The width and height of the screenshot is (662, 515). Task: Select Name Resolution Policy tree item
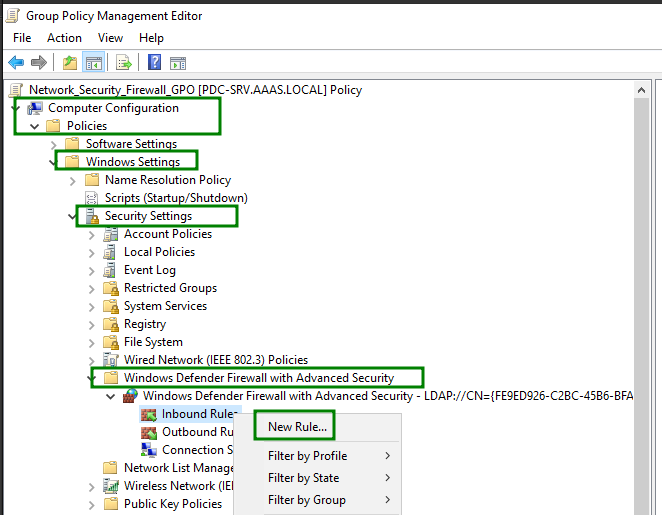[x=168, y=180]
